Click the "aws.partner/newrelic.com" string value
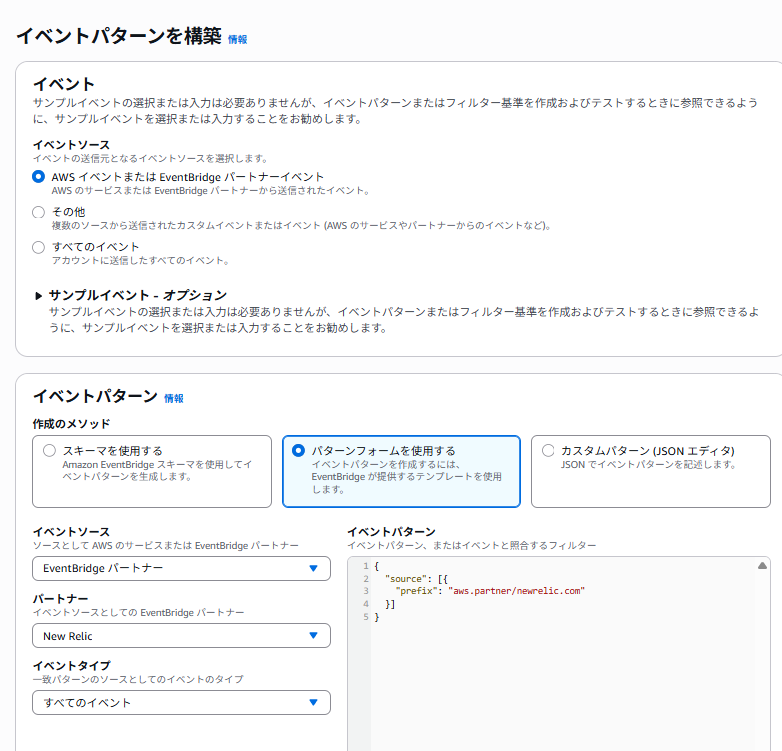The image size is (782, 751). pyautogui.click(x=517, y=591)
